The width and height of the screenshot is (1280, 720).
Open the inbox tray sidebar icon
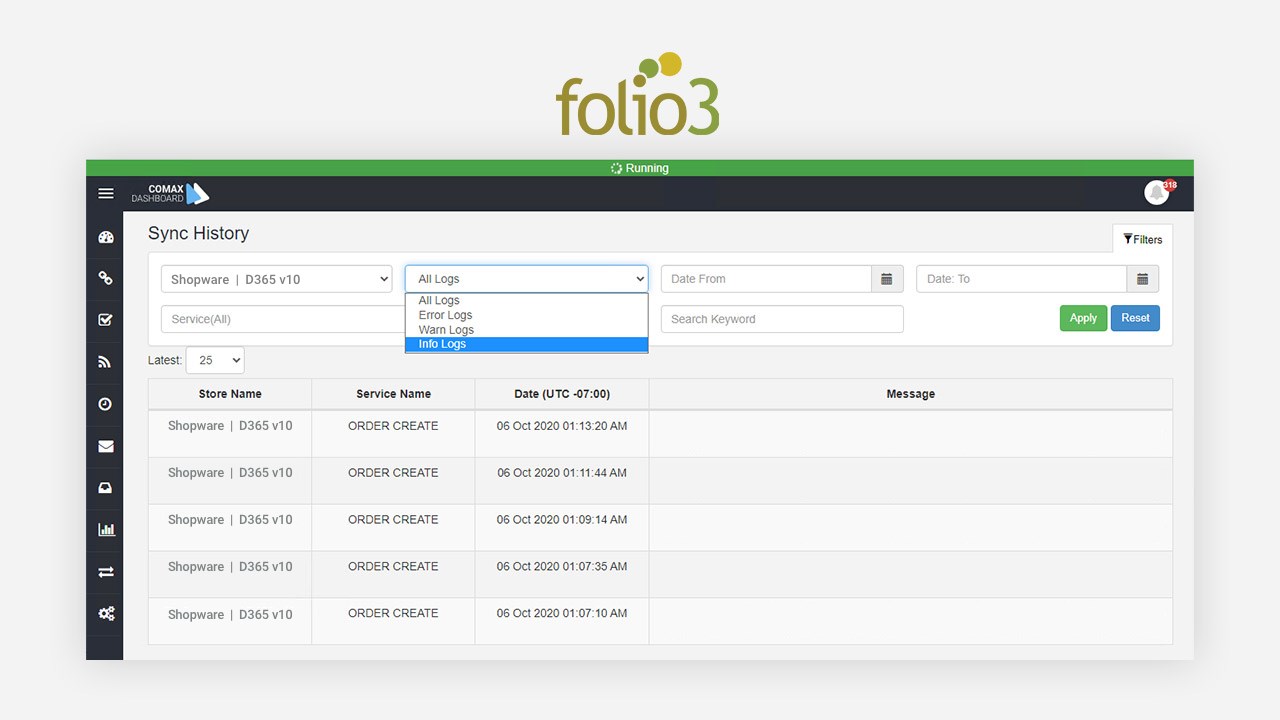(106, 488)
